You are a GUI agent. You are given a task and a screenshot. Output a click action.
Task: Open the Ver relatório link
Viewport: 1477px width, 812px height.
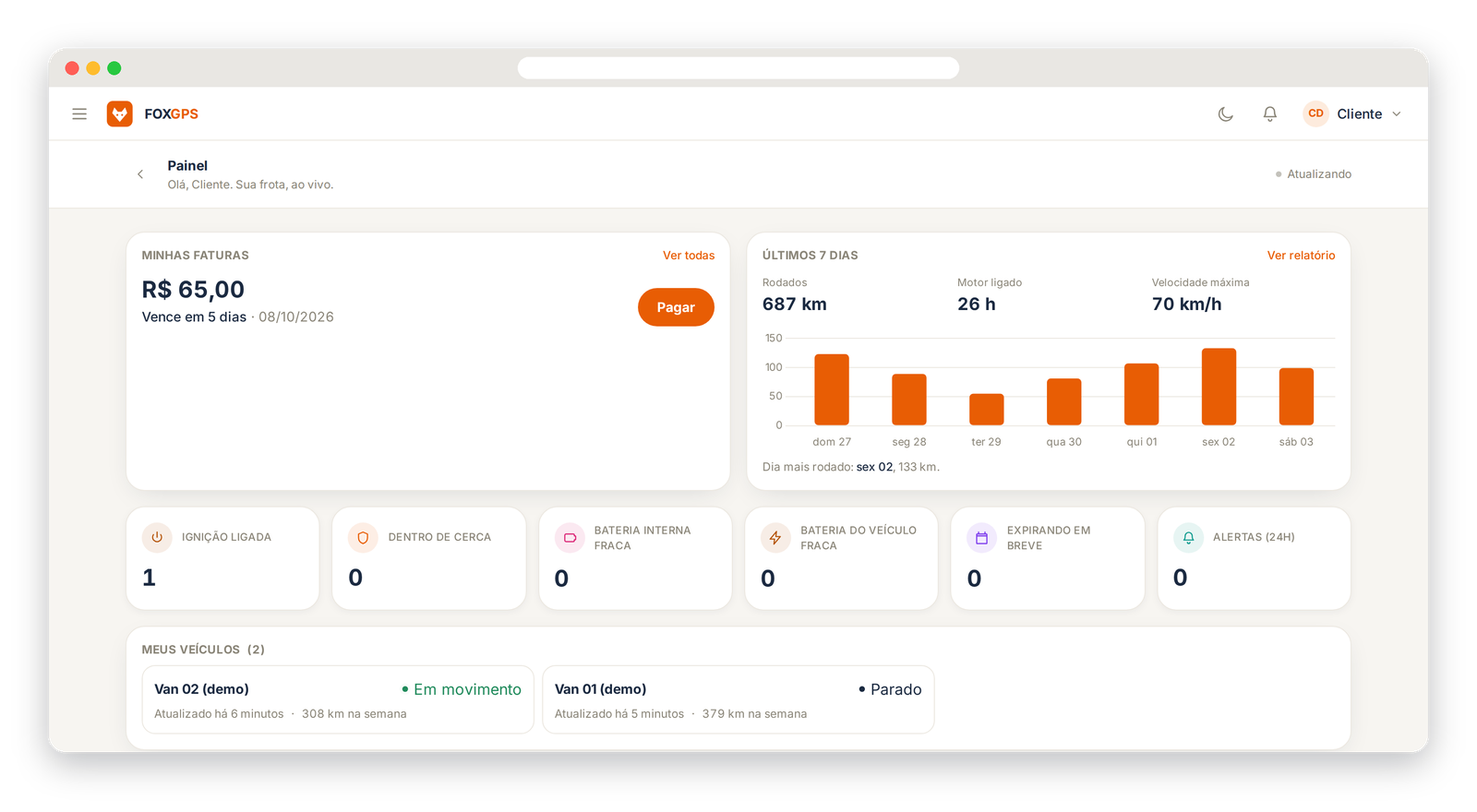(1301, 256)
